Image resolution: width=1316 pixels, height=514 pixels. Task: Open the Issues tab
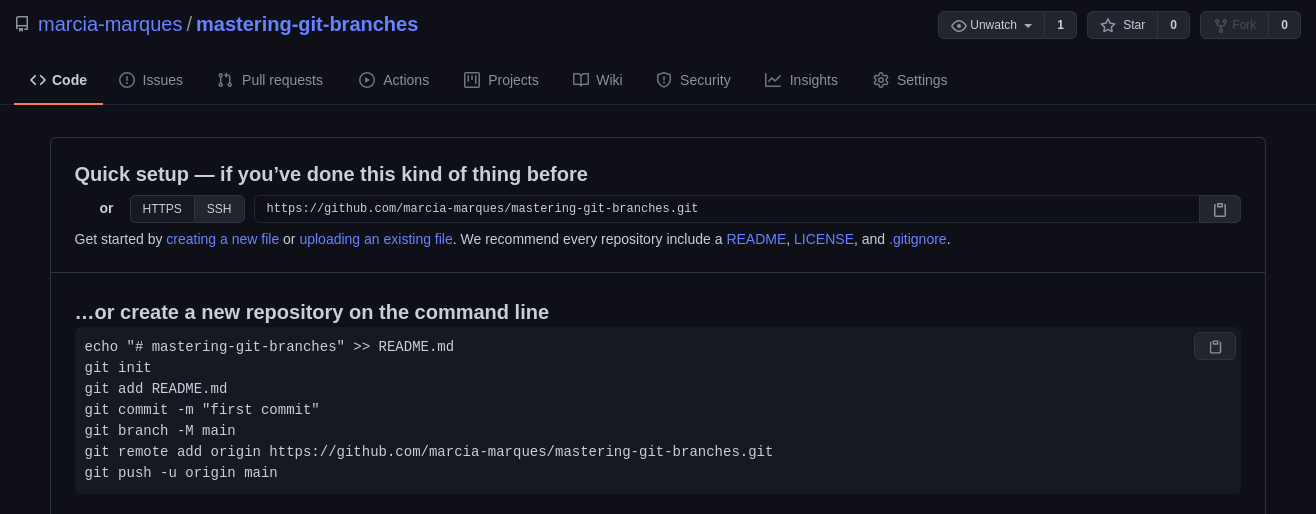click(x=151, y=80)
